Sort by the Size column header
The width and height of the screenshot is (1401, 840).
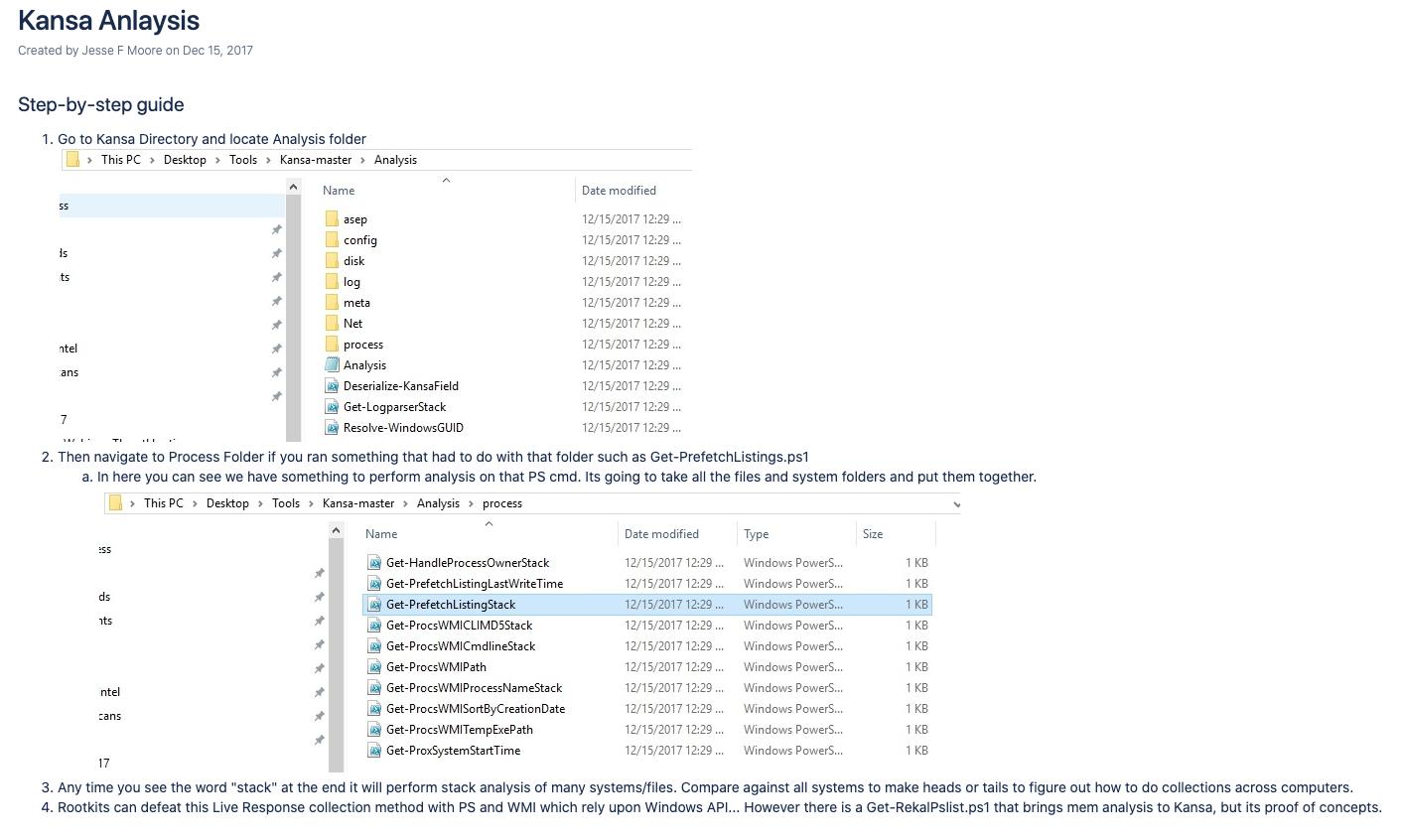tap(873, 534)
